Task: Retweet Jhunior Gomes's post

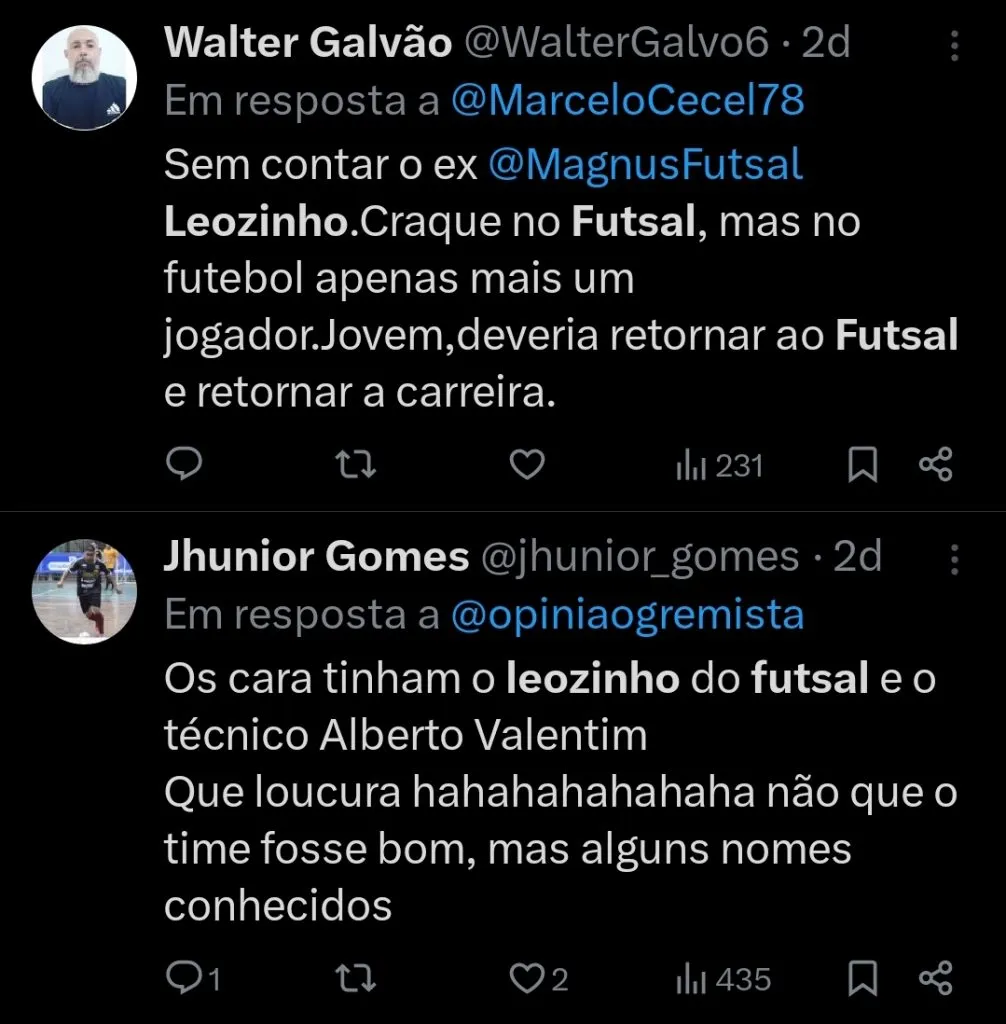Action: coord(355,978)
